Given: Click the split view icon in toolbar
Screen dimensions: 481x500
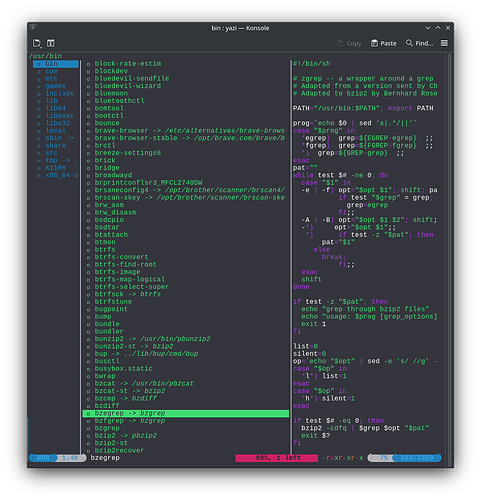Looking at the screenshot, I should (x=51, y=43).
